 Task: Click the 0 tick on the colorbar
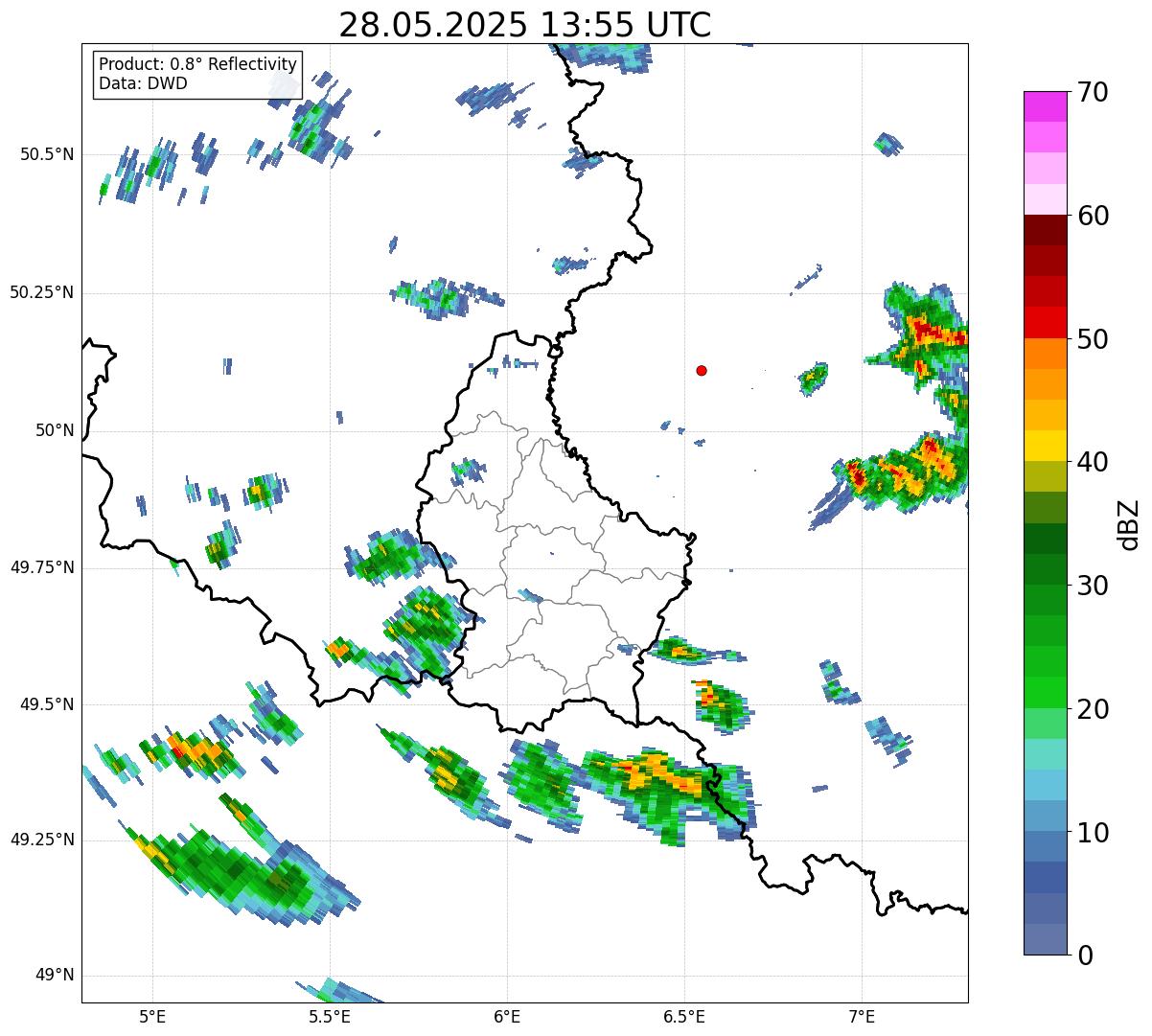point(1084,955)
